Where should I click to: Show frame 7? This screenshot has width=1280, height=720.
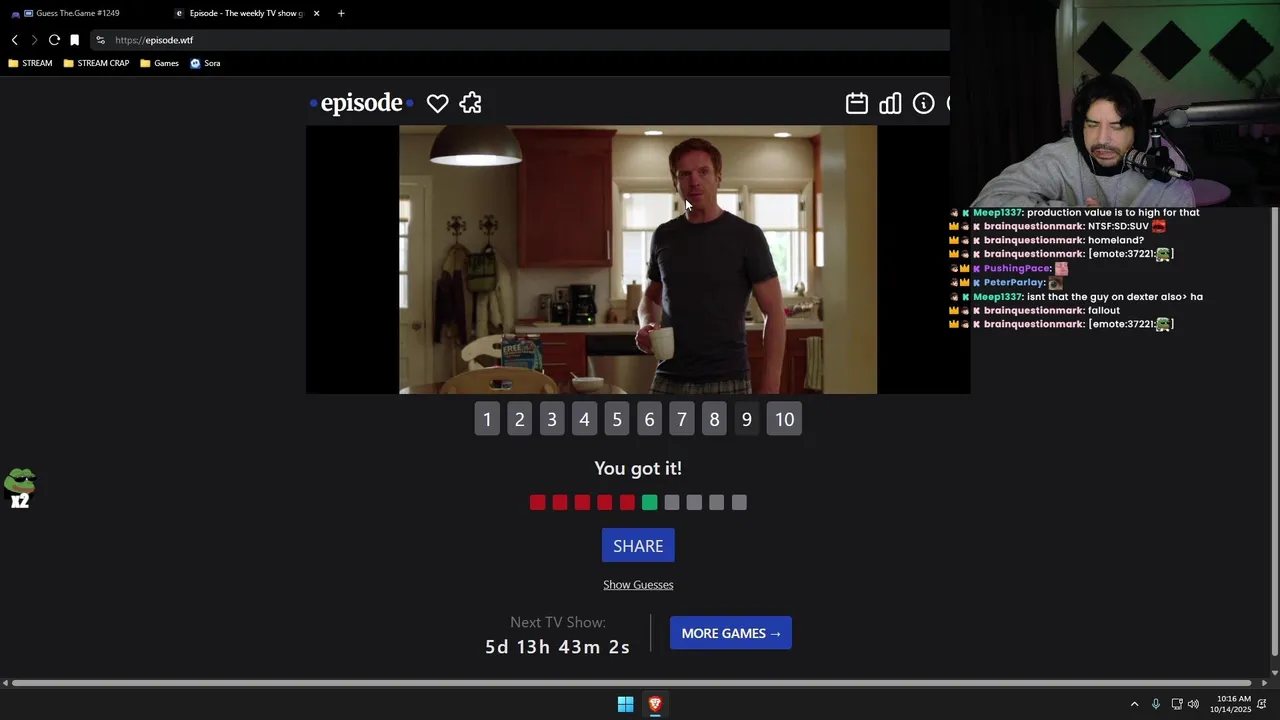pyautogui.click(x=682, y=420)
